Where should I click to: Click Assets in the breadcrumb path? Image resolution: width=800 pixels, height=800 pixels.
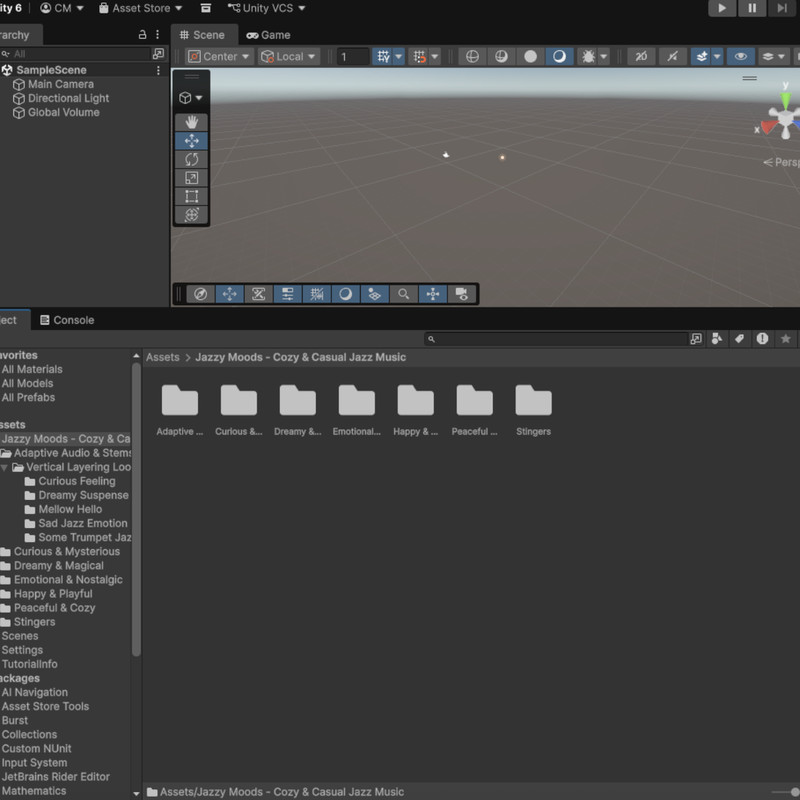[163, 358]
